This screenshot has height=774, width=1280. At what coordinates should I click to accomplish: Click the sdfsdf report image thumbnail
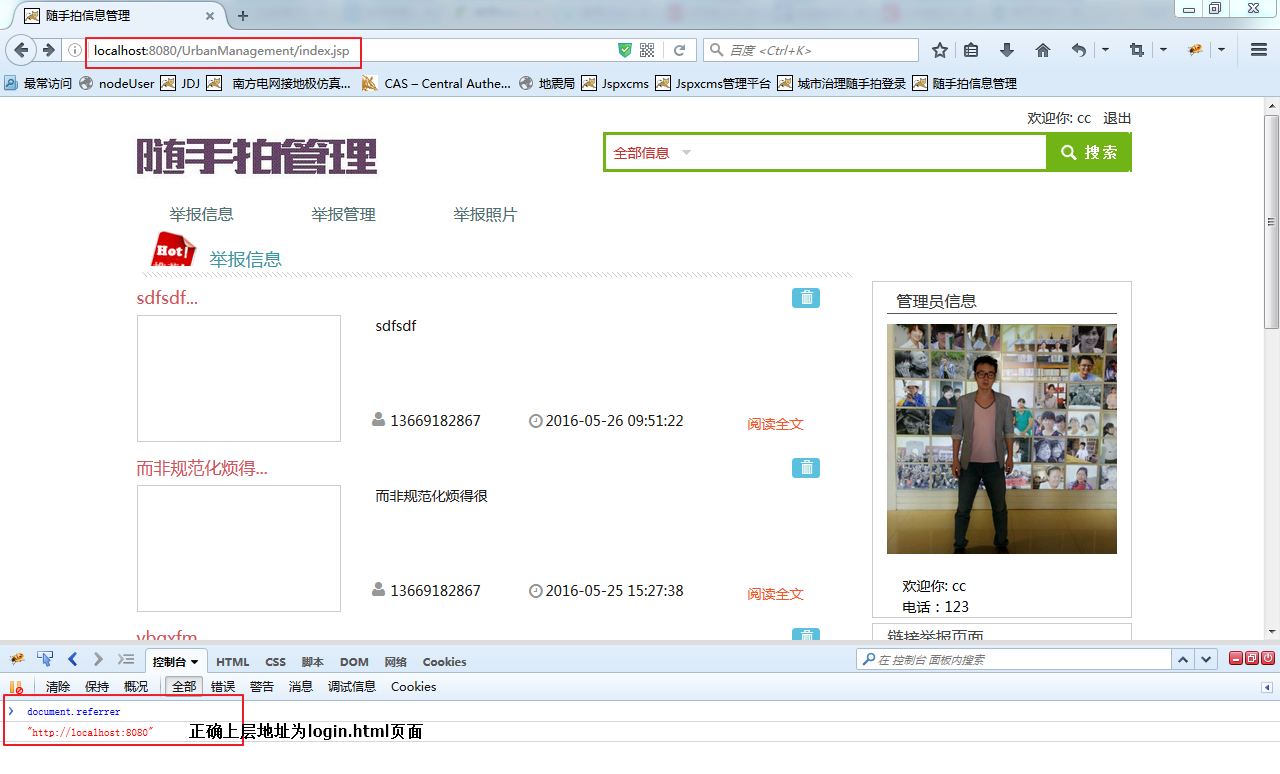pyautogui.click(x=239, y=378)
